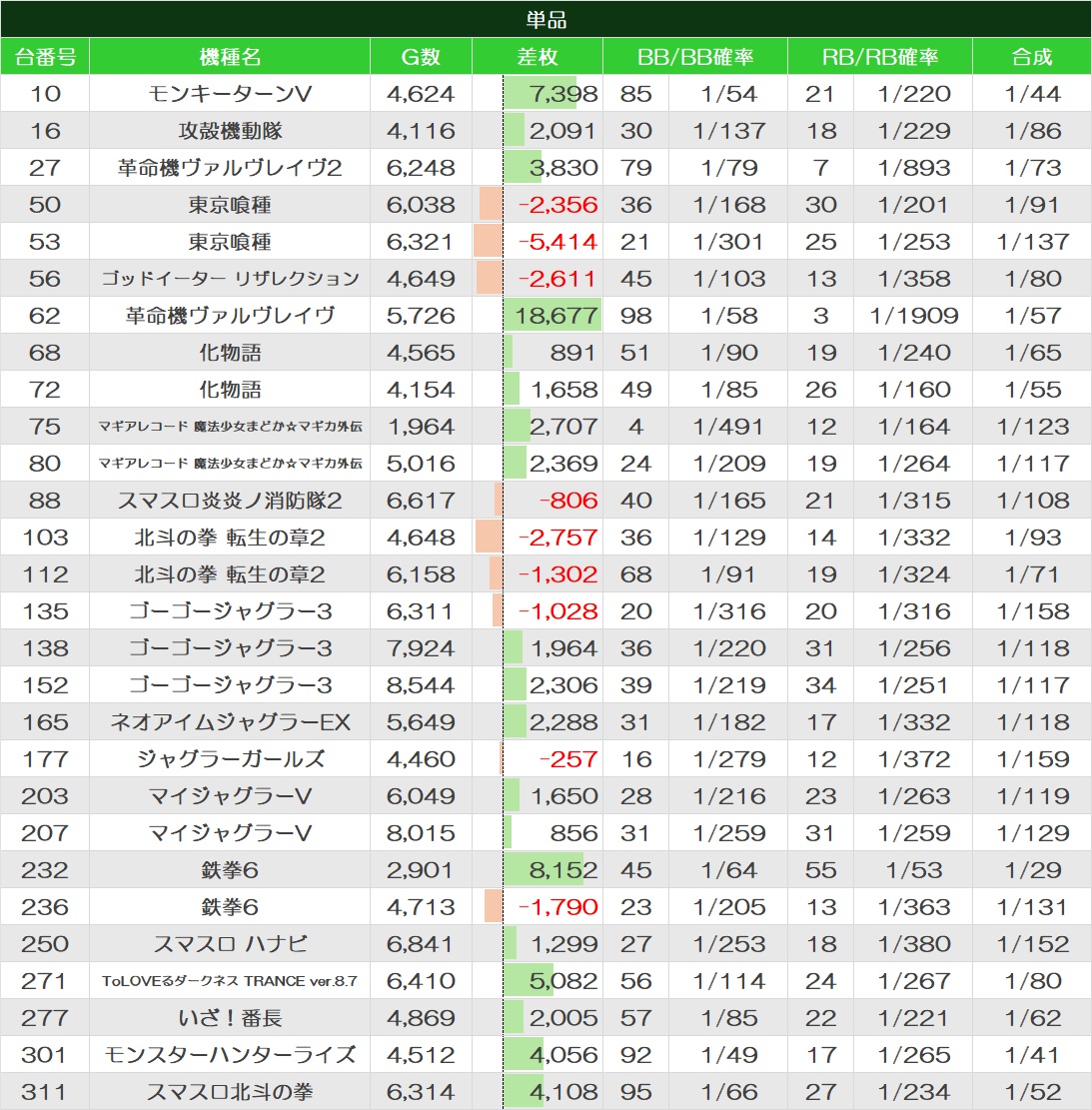This screenshot has width=1092, height=1110.
Task: Click the BB/BB確率 column header
Action: point(695,57)
